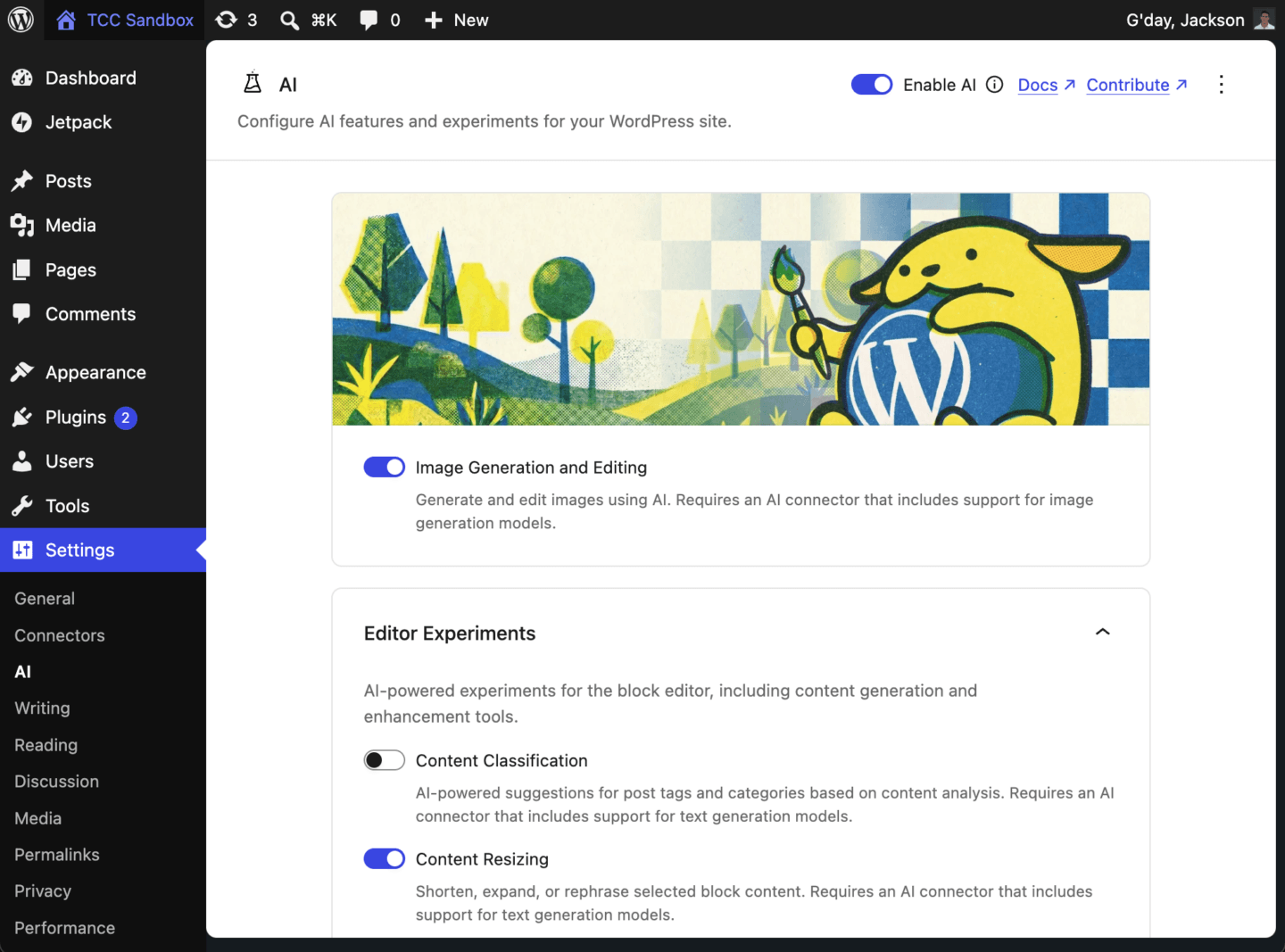Click the Editor Experiments heading
Screen dimensions: 1285x952
(450, 633)
